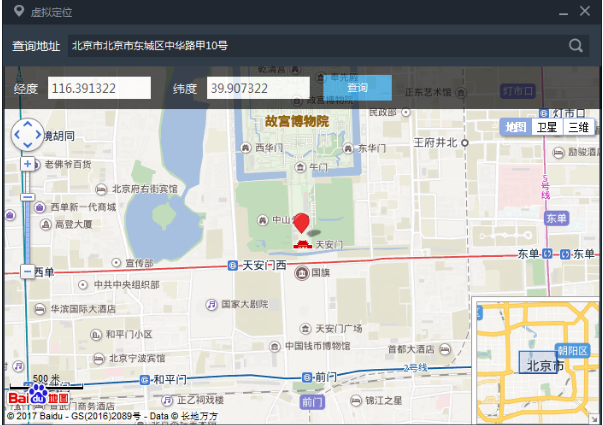Click the 北京市 overview mini-map viewport box
The image size is (603, 425).
(x=537, y=362)
